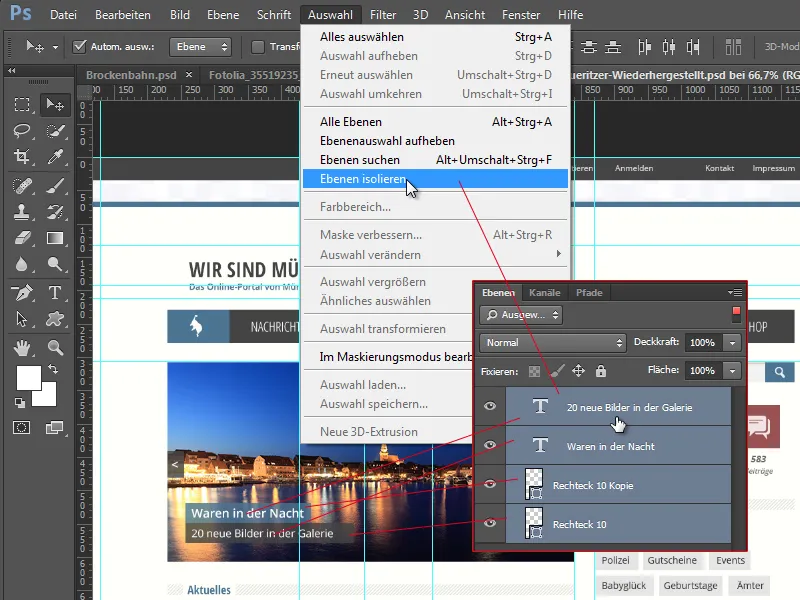The height and width of the screenshot is (600, 800).
Task: Hide the 'Waren in der Nacht' layer
Action: pyautogui.click(x=490, y=445)
